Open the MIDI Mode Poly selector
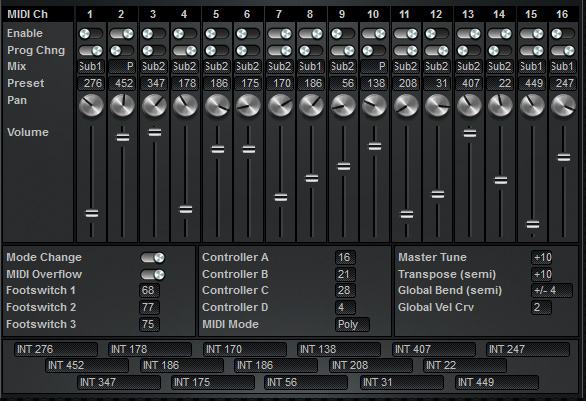This screenshot has height=401, width=586. tap(352, 324)
